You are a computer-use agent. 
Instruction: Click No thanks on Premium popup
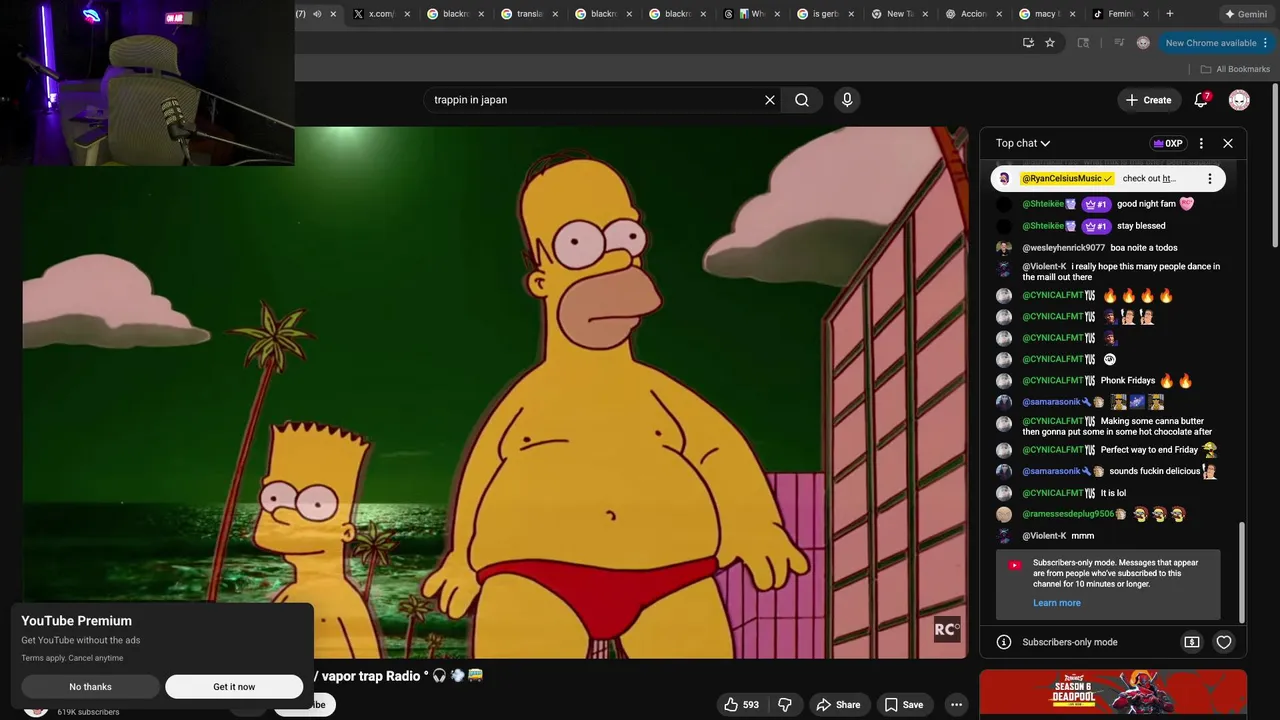pos(90,687)
